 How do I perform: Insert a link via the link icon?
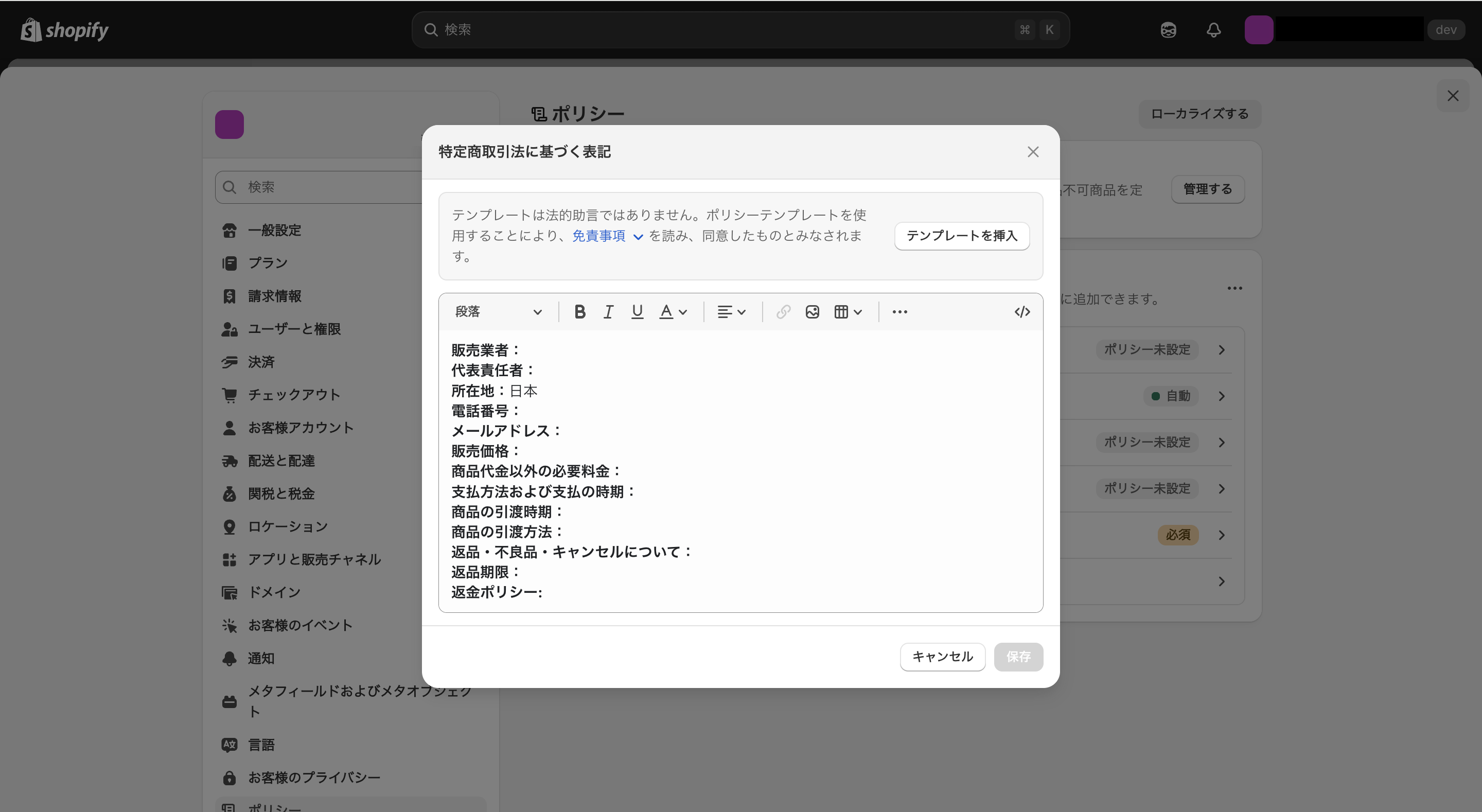(x=783, y=312)
